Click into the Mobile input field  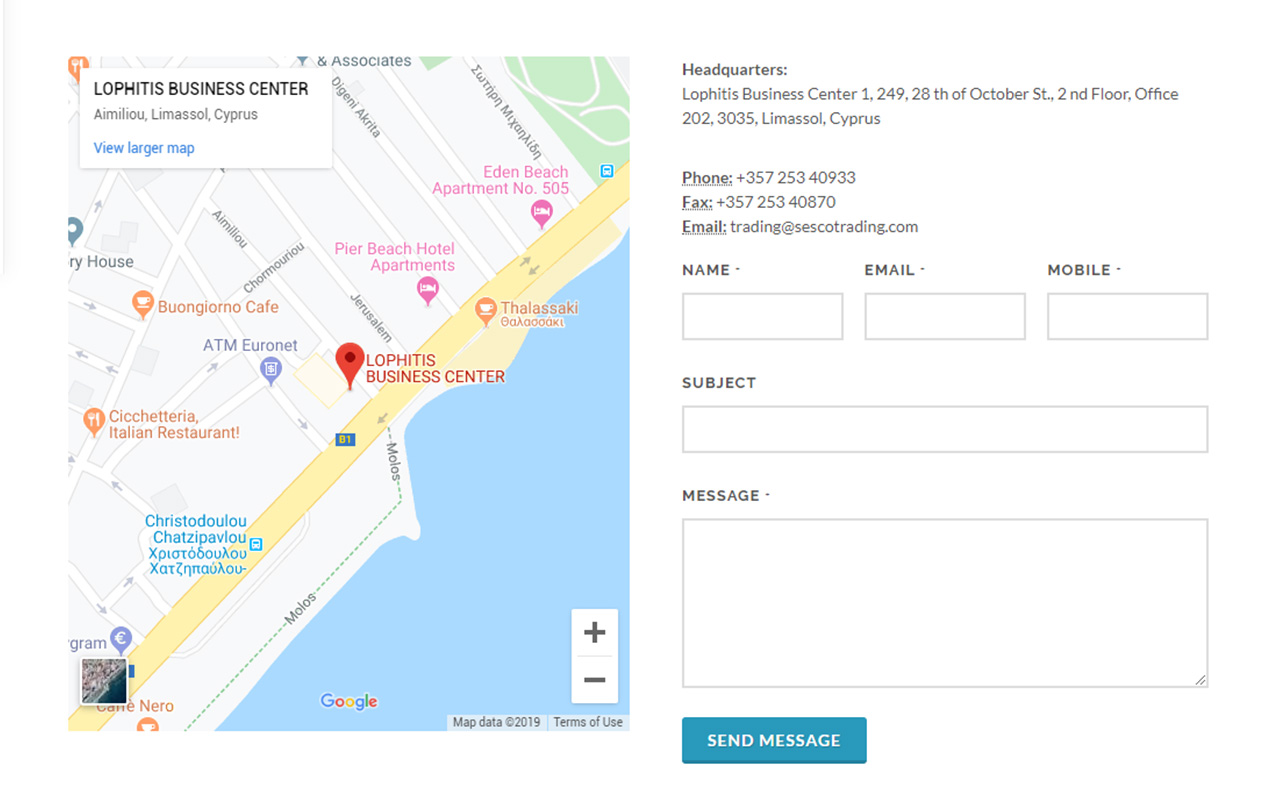(1127, 316)
